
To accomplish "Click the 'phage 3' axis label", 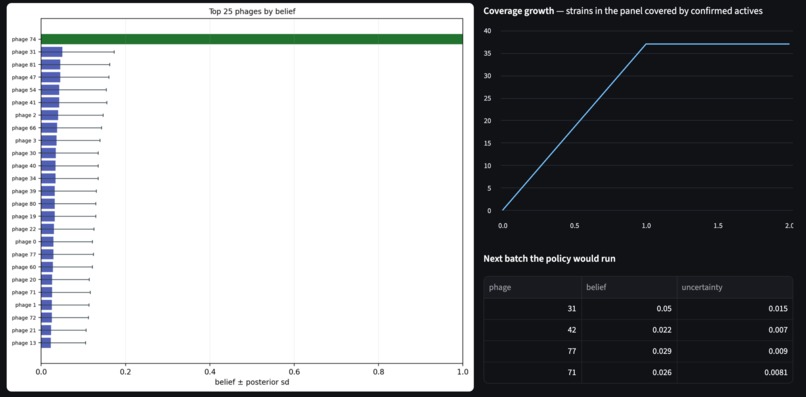I will pos(26,140).
